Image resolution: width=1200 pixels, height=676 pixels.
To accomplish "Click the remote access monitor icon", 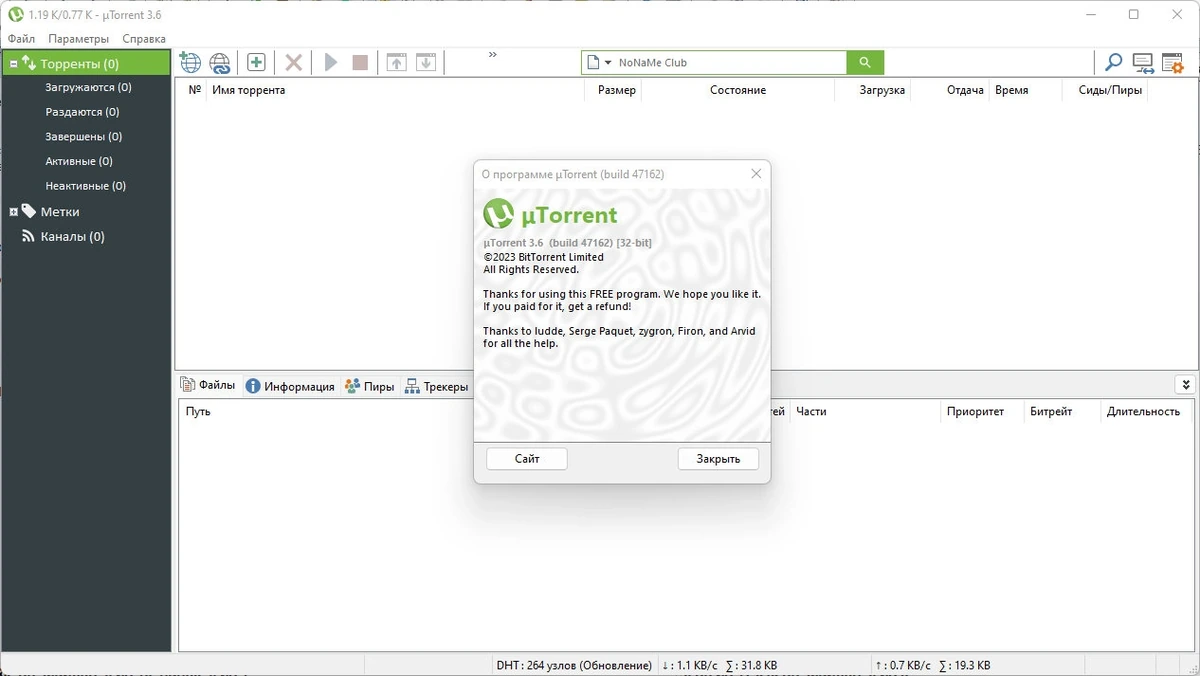I will (x=1143, y=63).
